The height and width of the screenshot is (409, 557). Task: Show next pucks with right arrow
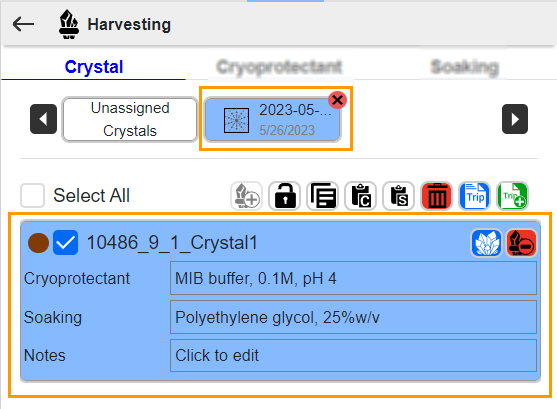pyautogui.click(x=515, y=119)
